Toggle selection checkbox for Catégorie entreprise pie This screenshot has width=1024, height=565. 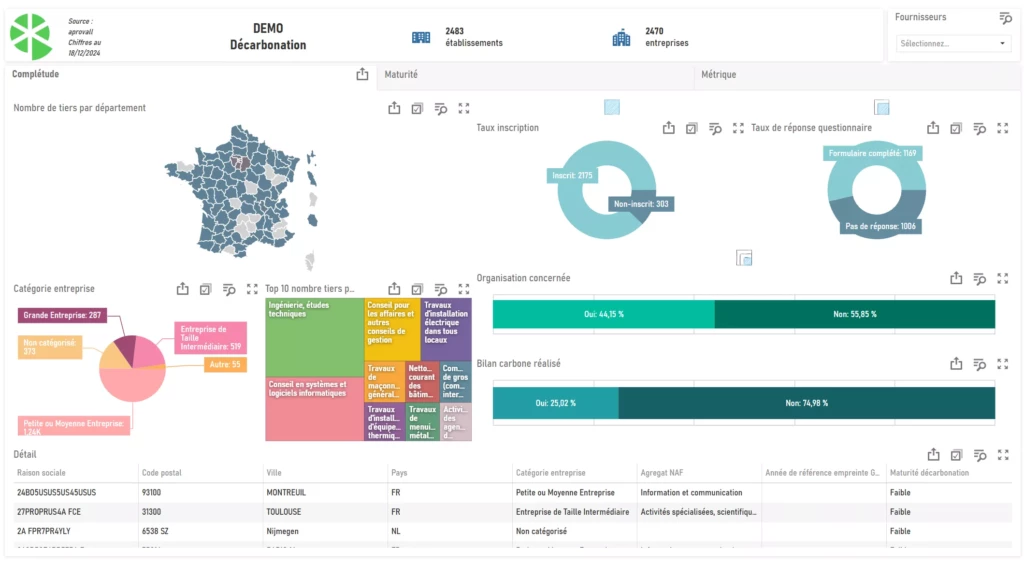coord(206,289)
